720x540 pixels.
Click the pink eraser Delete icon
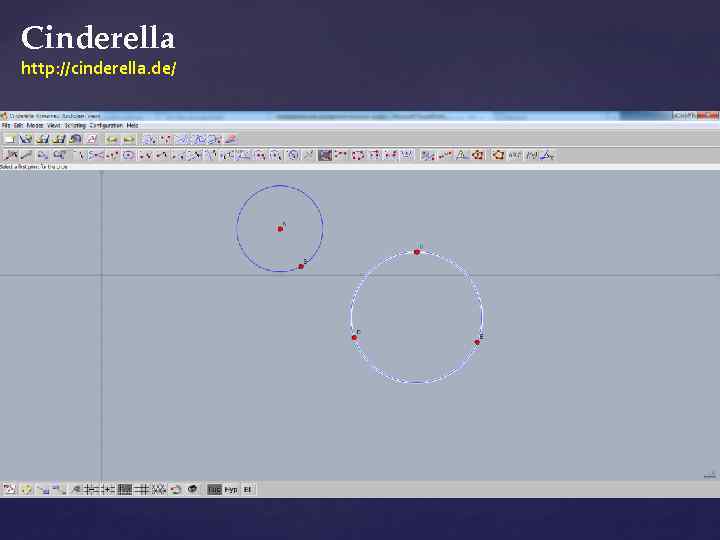tap(231, 139)
